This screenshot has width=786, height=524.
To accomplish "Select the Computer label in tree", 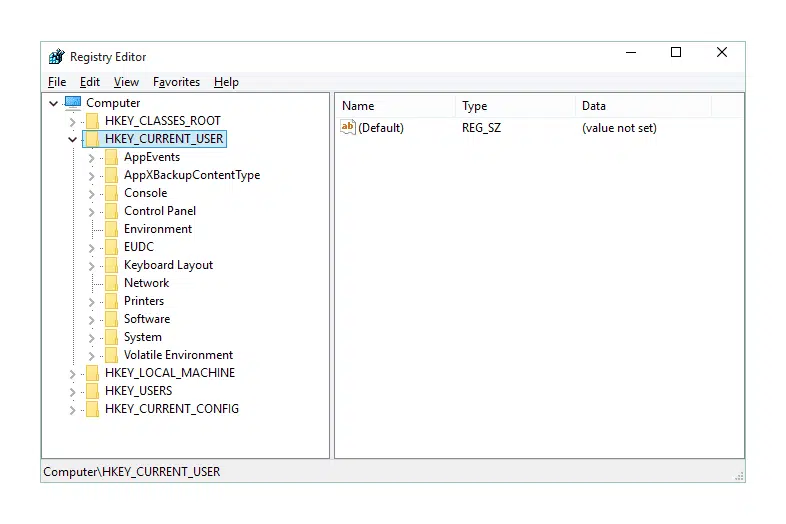I will tap(113, 103).
